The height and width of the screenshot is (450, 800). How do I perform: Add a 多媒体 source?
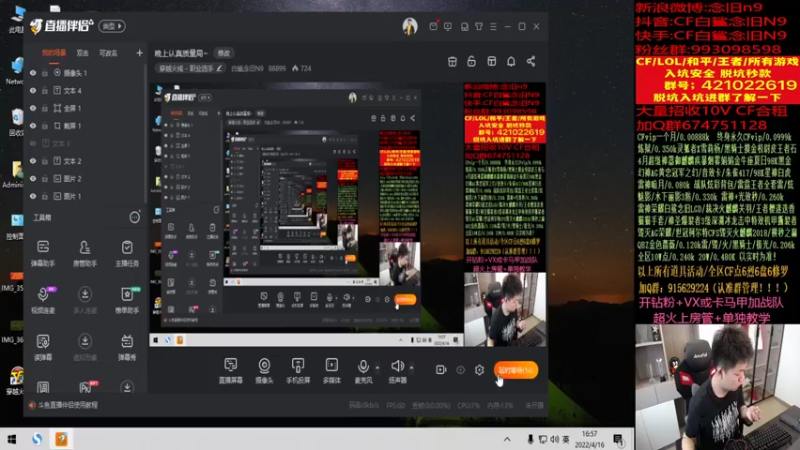point(332,370)
